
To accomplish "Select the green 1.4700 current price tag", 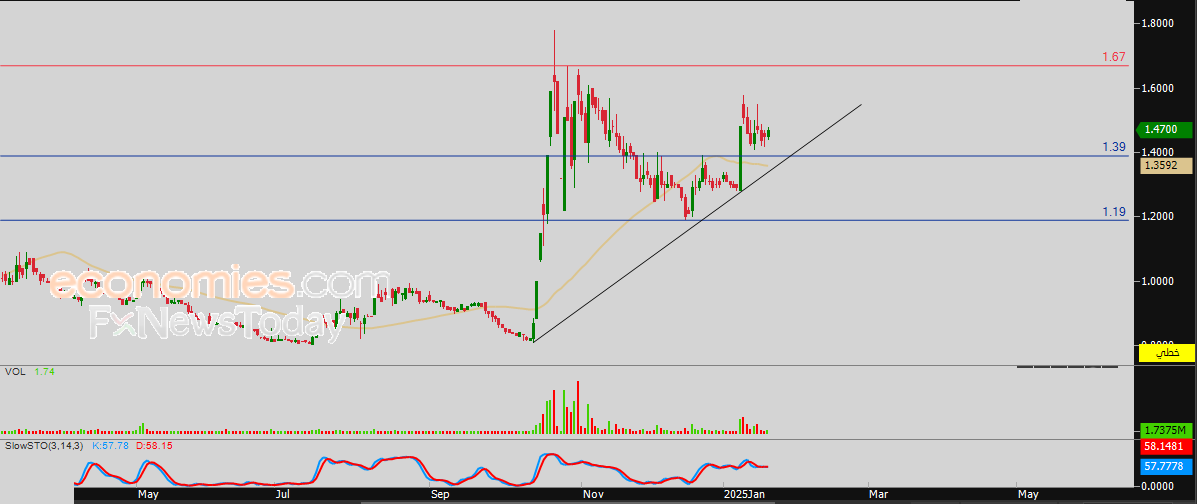I will [x=1164, y=130].
